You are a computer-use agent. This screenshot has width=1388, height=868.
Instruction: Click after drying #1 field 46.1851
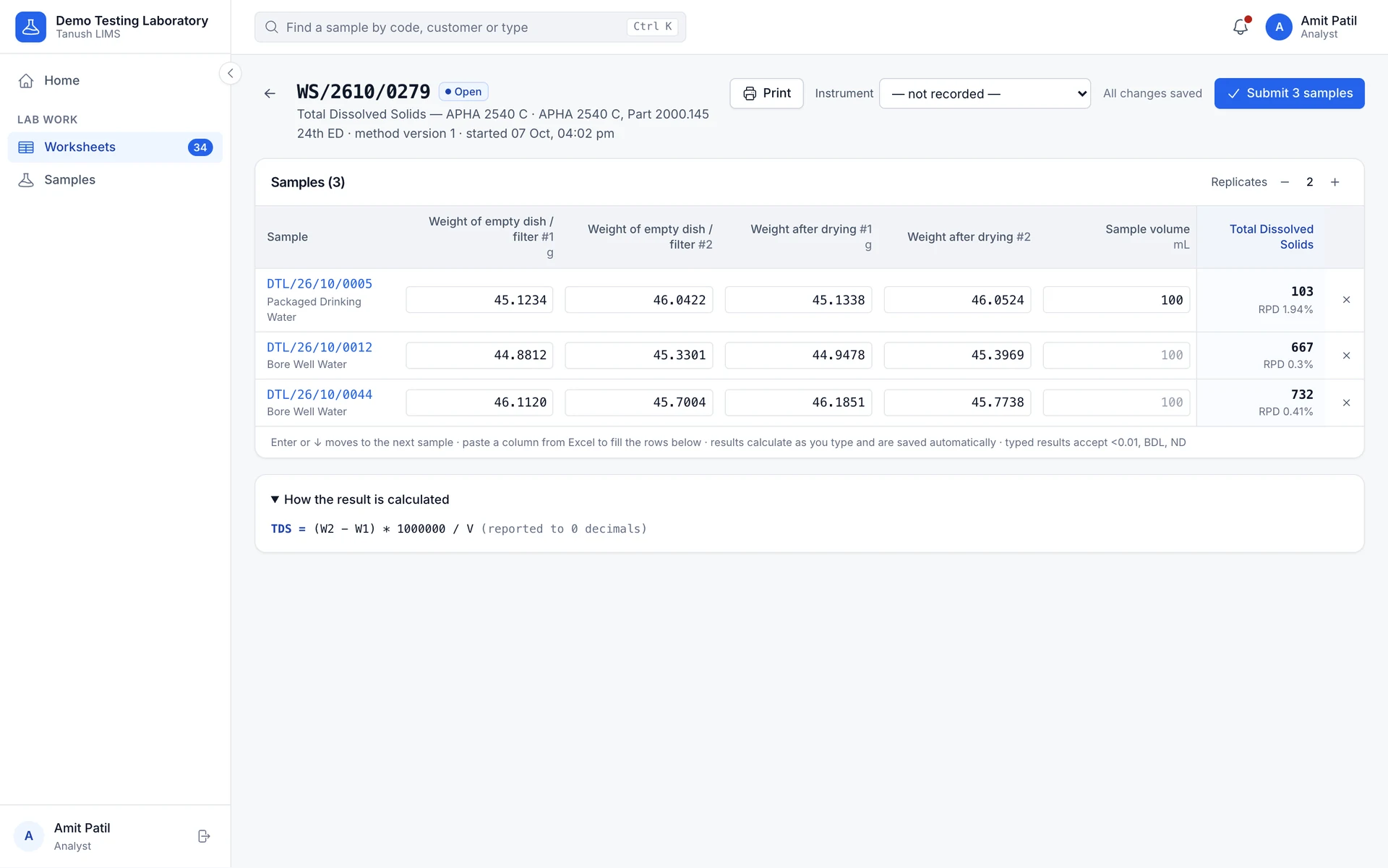(x=798, y=403)
